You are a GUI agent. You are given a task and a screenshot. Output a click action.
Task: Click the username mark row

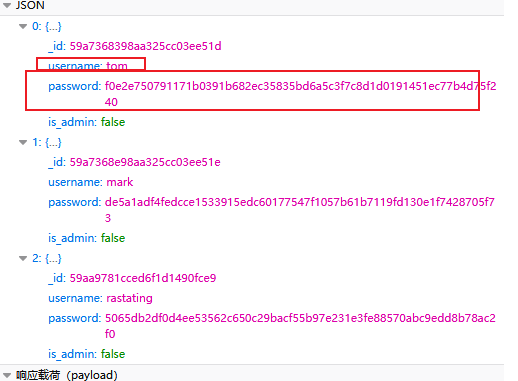(91, 182)
